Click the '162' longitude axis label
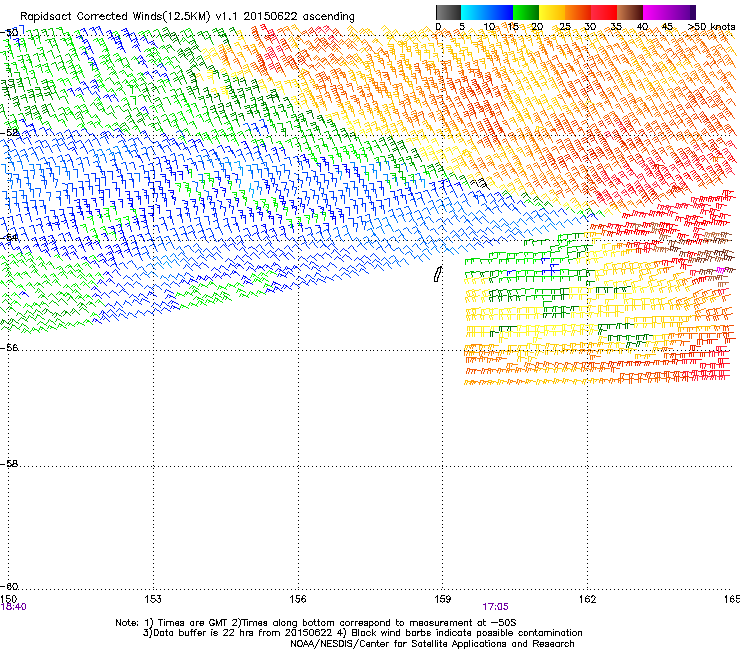This screenshot has height=650, width=740. click(x=587, y=599)
